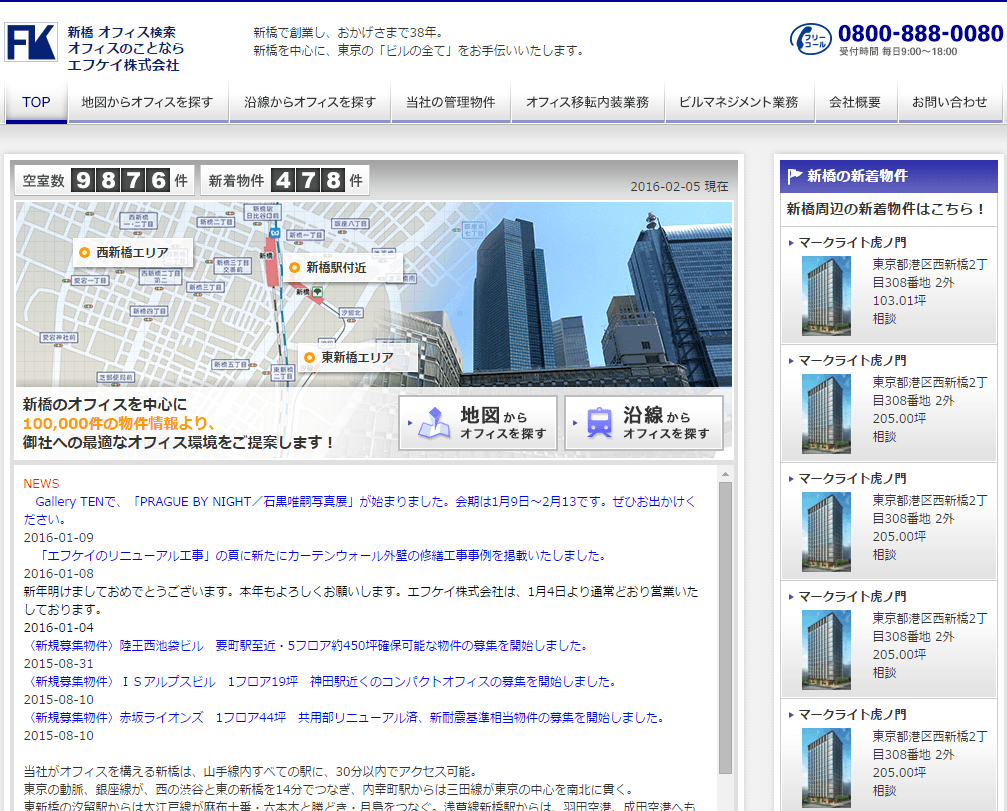Open the Gallery TEN PRAGUE BY NIGHT news link
The height and width of the screenshot is (811, 1007).
click(360, 510)
